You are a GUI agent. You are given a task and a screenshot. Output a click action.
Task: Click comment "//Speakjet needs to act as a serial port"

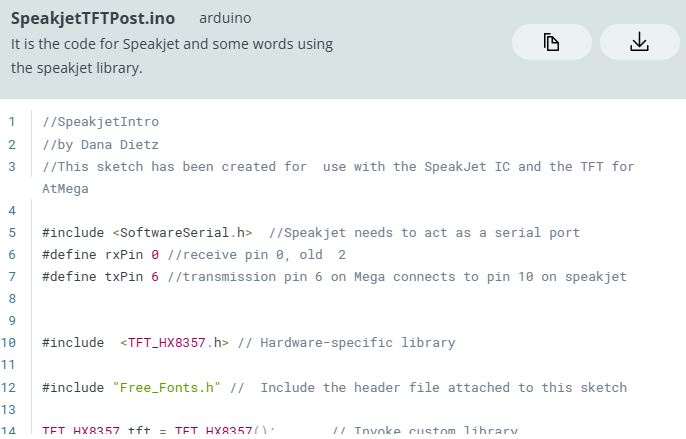tap(424, 232)
